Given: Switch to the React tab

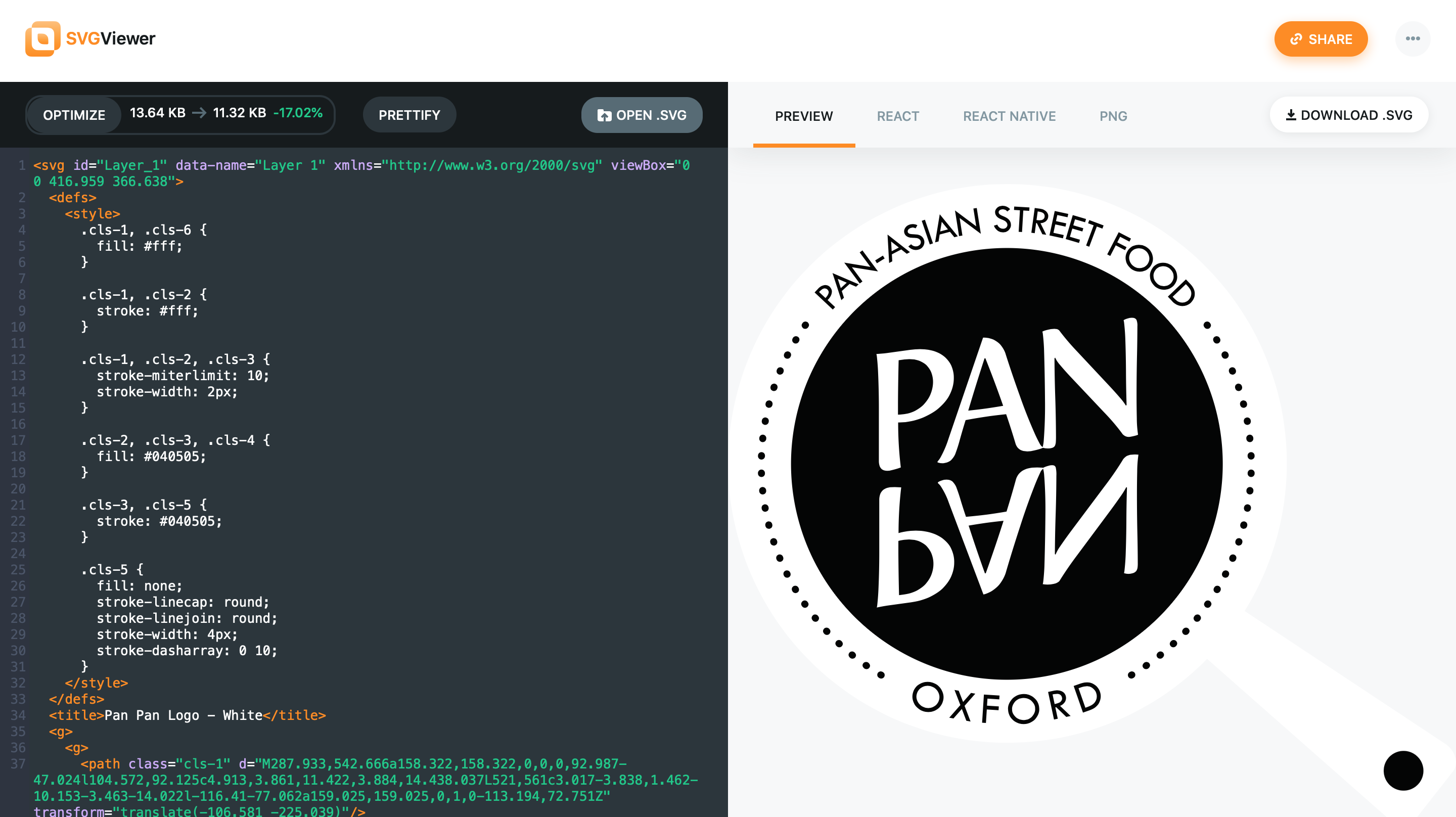Looking at the screenshot, I should pos(897,116).
